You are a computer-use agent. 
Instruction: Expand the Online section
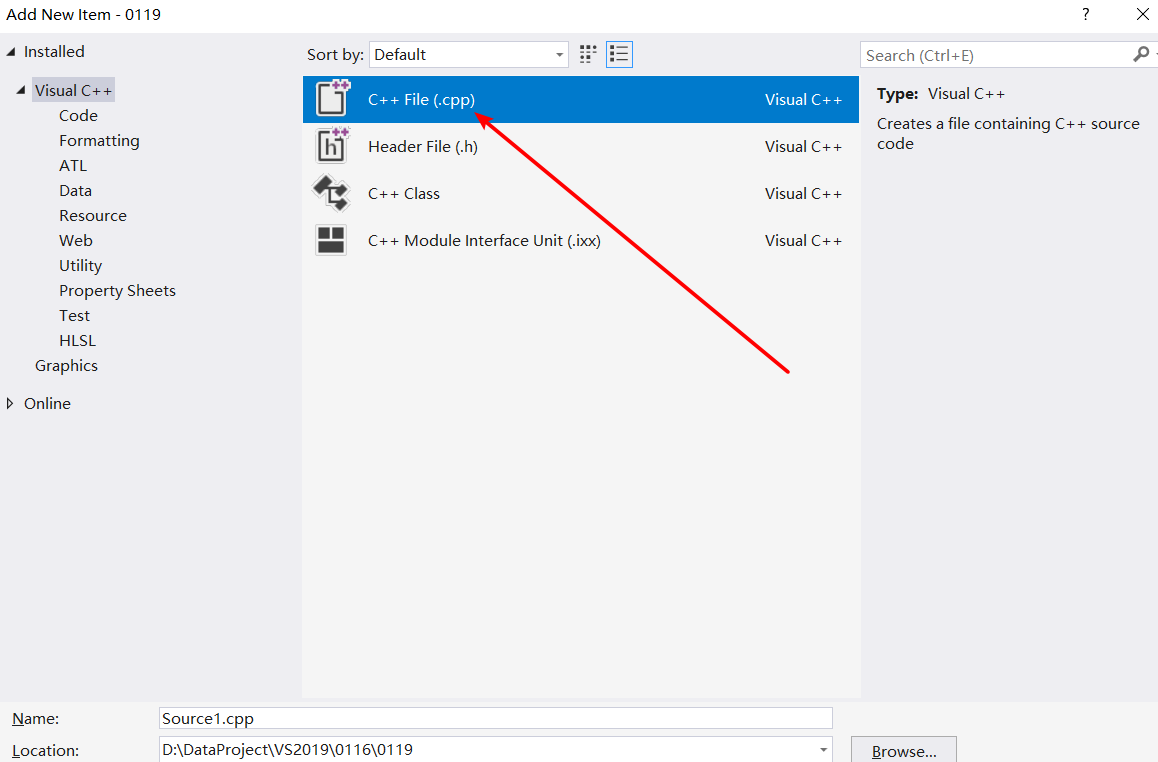(11, 403)
